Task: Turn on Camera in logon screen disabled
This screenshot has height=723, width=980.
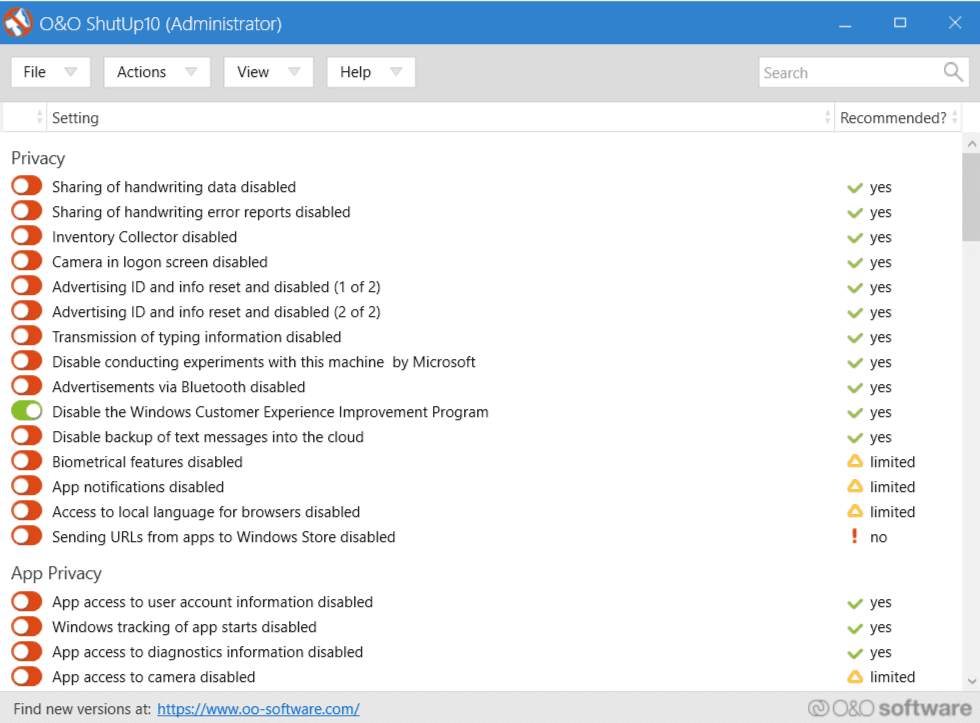Action: coord(26,261)
